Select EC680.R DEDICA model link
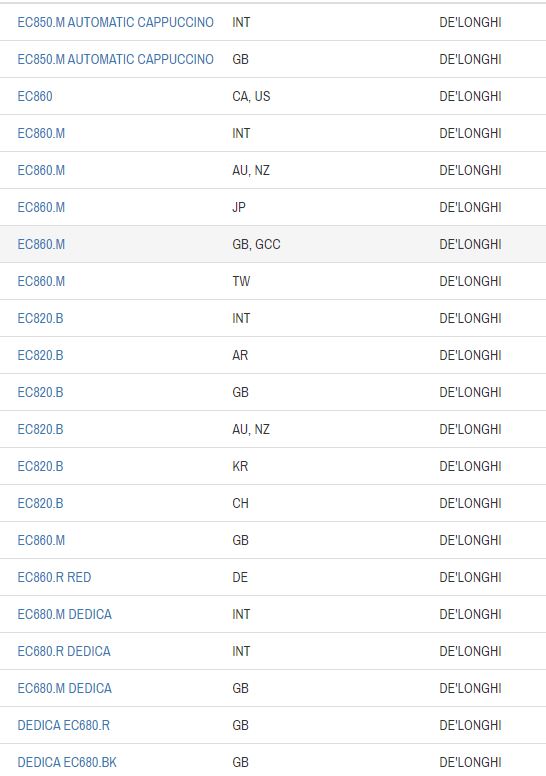This screenshot has width=546, height=776. pos(64,651)
